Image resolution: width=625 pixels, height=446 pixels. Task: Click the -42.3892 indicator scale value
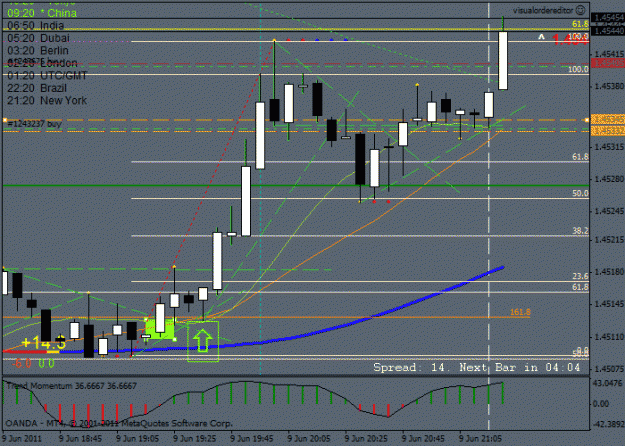[607, 424]
